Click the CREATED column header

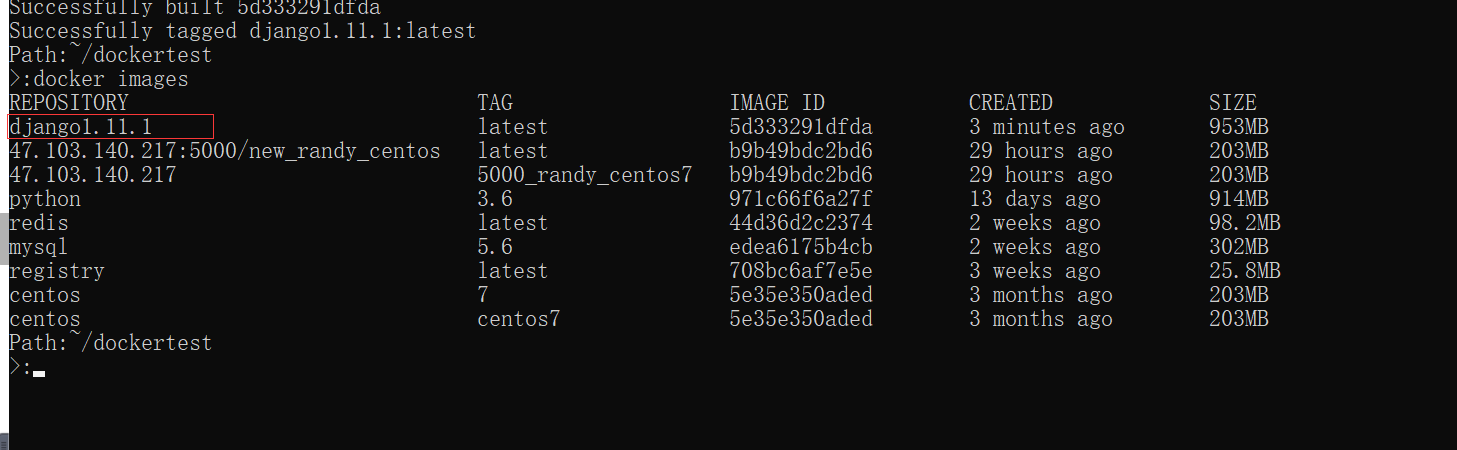(x=1010, y=103)
